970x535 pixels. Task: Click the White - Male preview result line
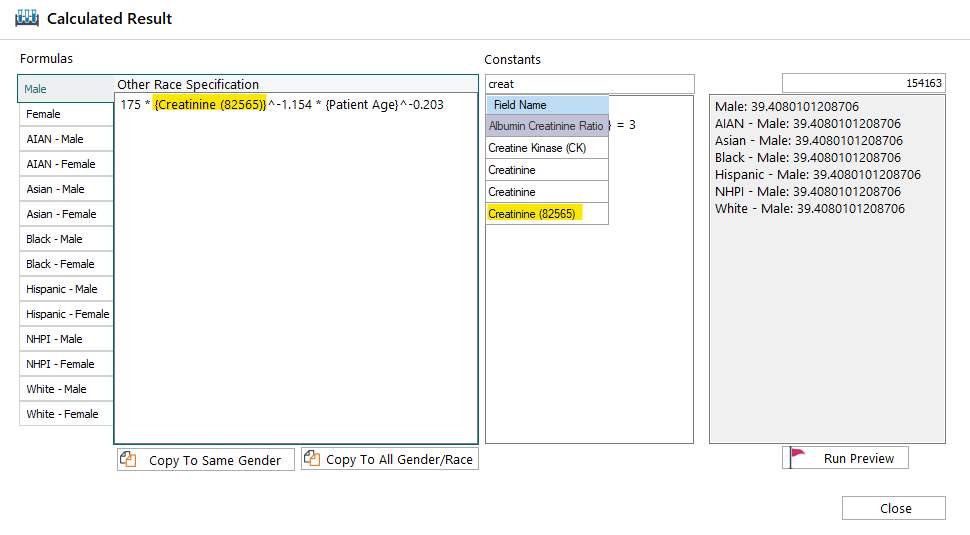[x=810, y=208]
